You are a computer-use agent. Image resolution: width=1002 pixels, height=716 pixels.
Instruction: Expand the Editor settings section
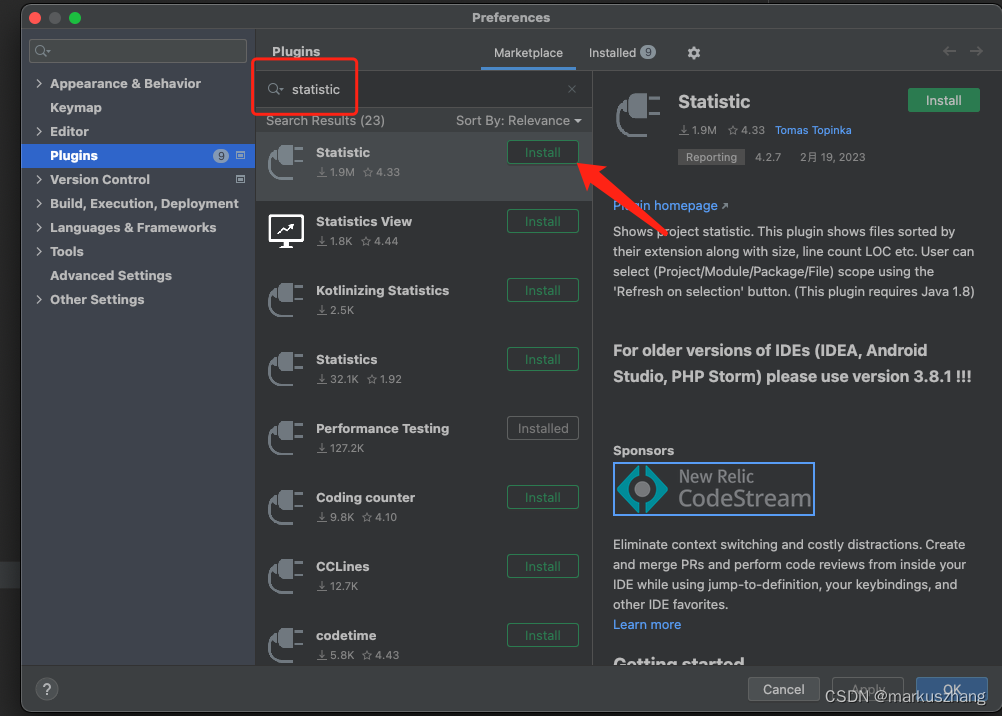[39, 132]
